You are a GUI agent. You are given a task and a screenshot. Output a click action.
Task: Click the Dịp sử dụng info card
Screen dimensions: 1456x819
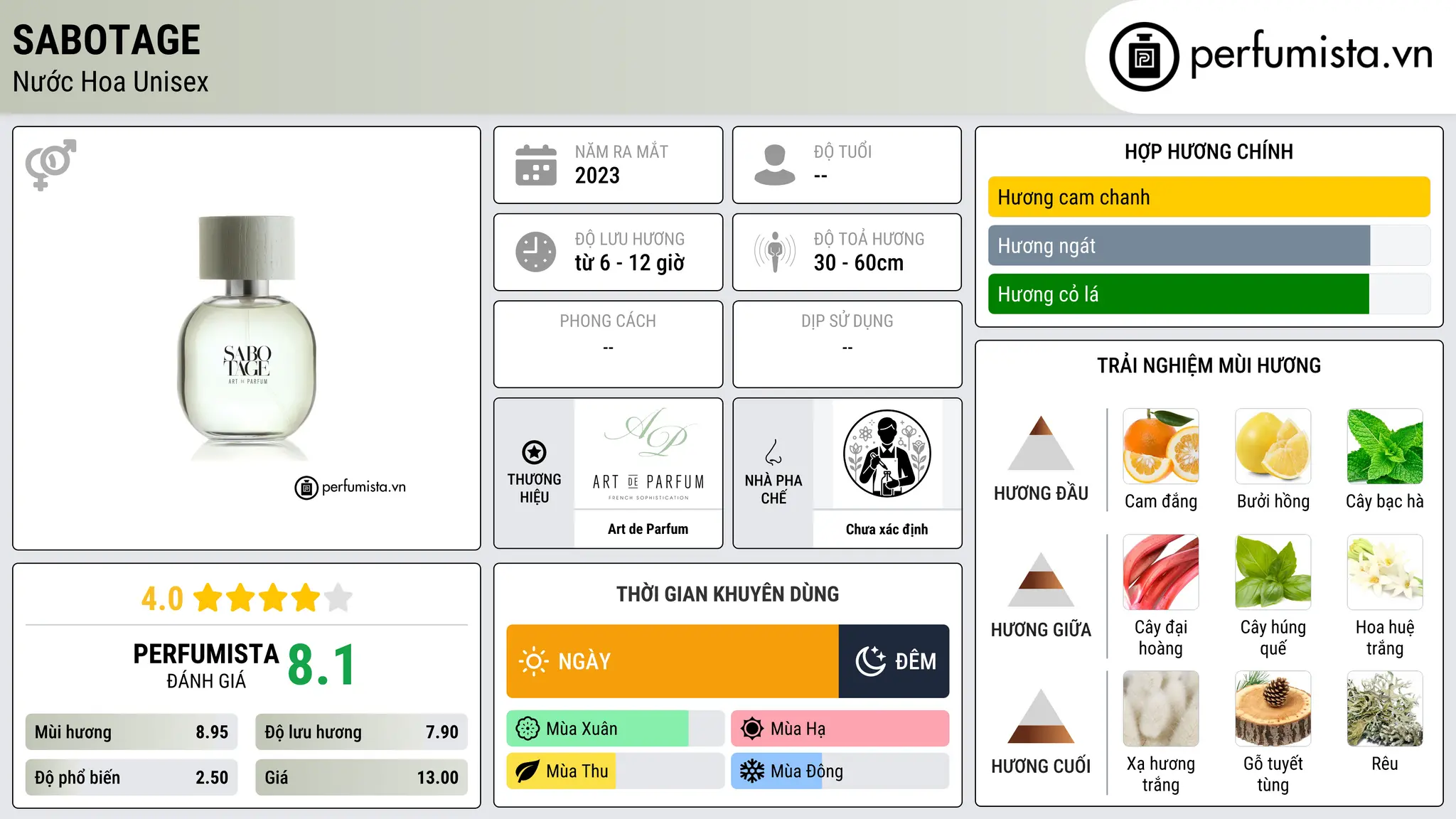tap(847, 344)
